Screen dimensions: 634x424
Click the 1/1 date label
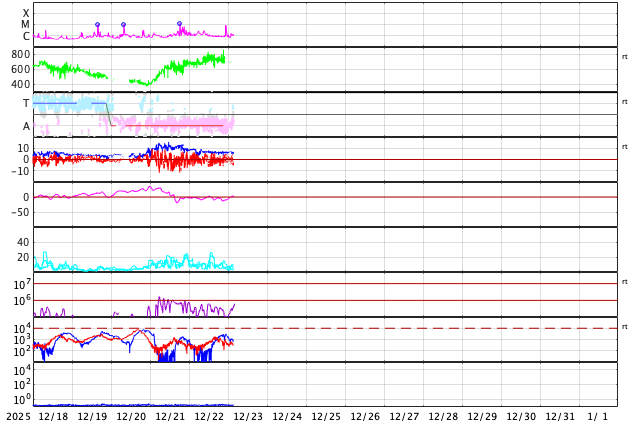point(597,416)
